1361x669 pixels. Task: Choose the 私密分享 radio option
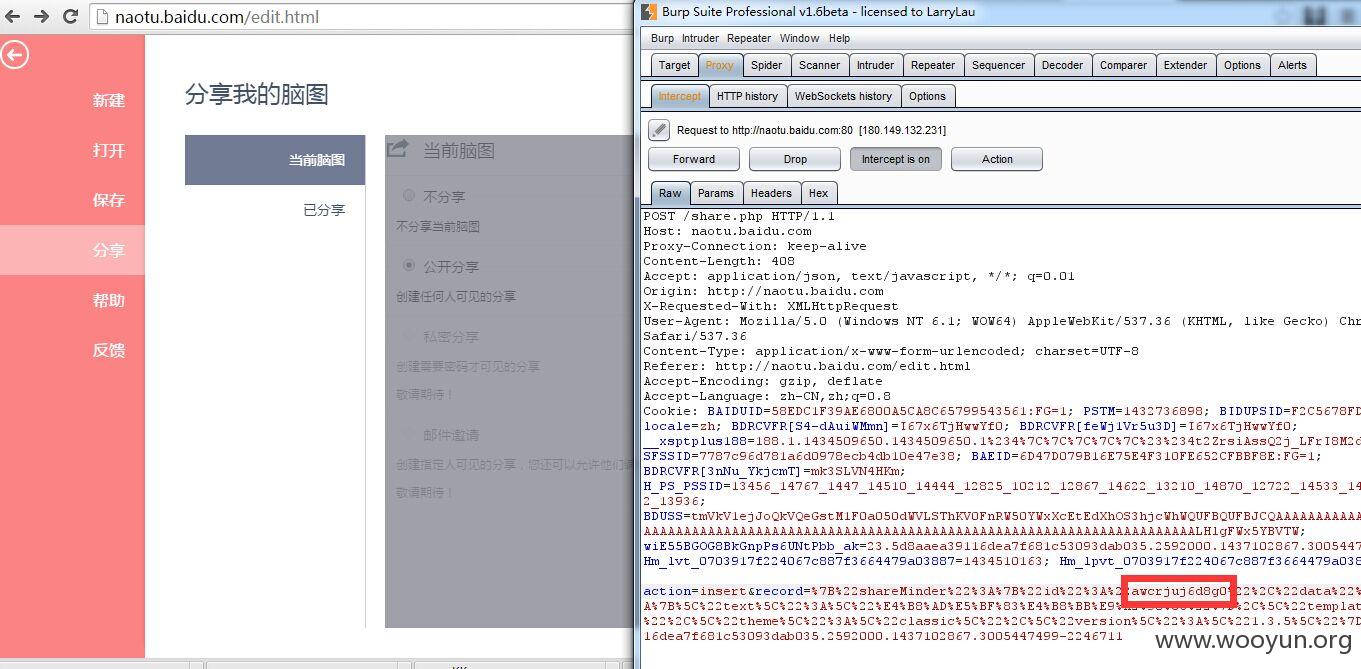(409, 335)
